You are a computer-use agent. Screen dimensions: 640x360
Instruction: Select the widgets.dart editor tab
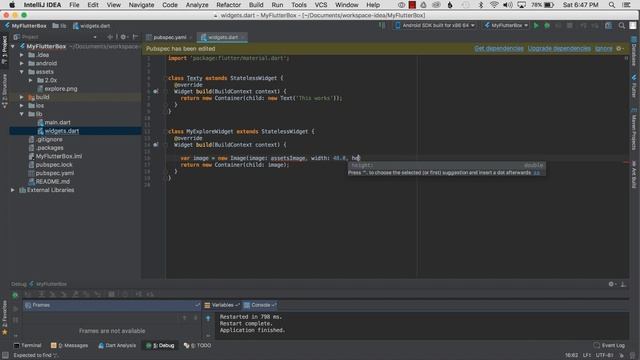pyautogui.click(x=222, y=37)
